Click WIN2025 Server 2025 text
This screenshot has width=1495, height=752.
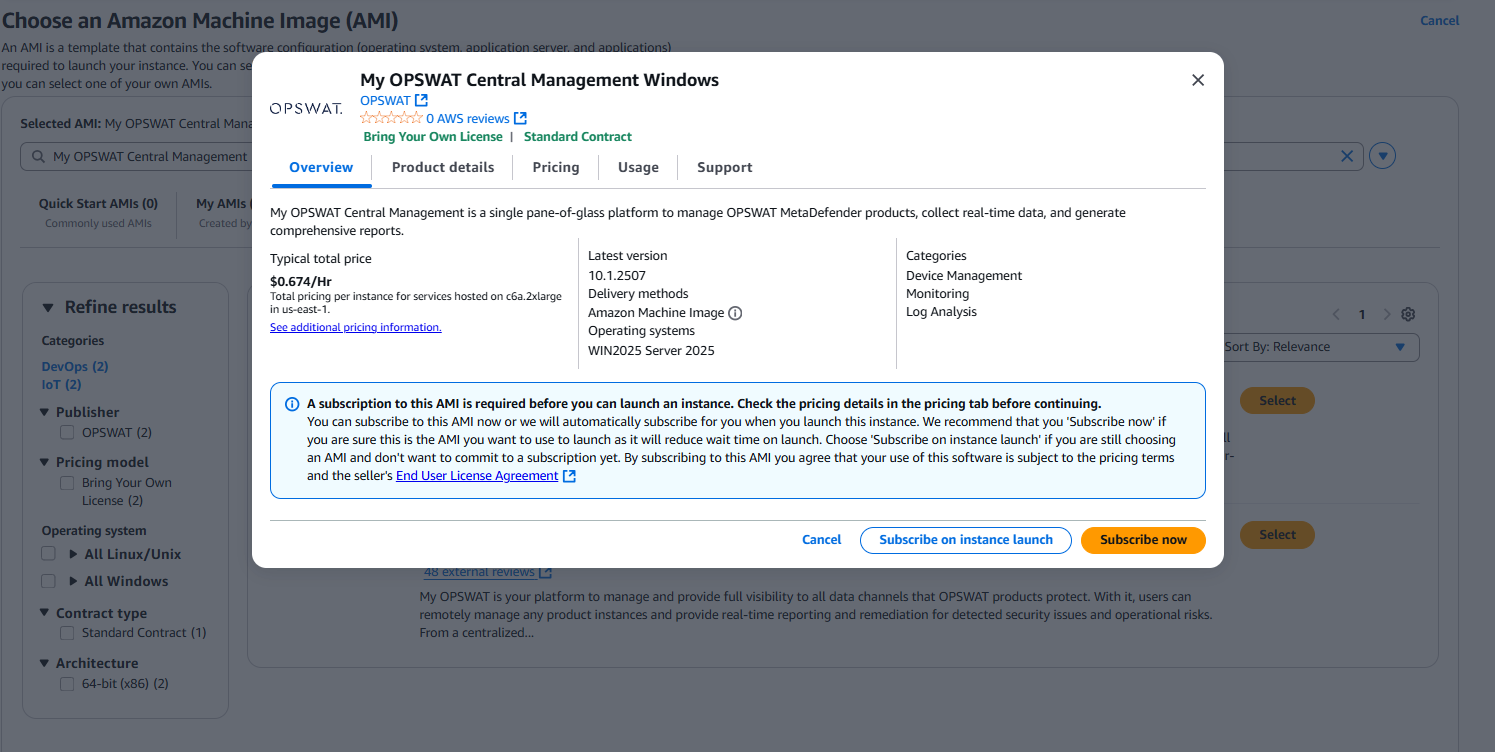[x=651, y=351]
